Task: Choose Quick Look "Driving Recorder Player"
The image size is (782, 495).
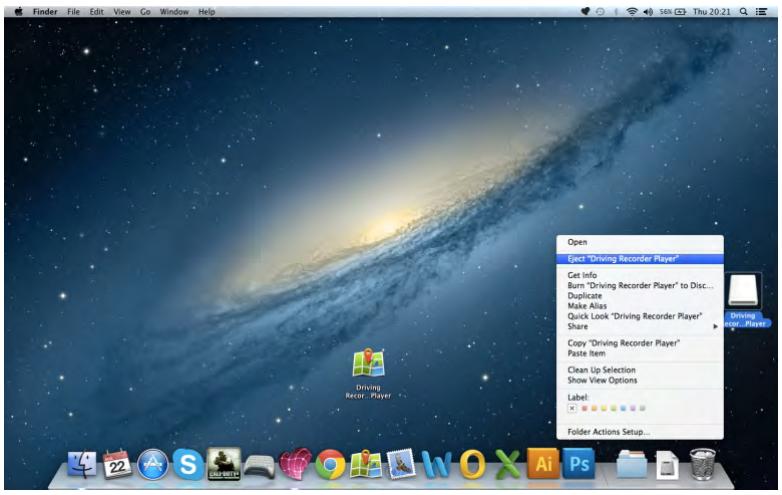Action: 640,316
